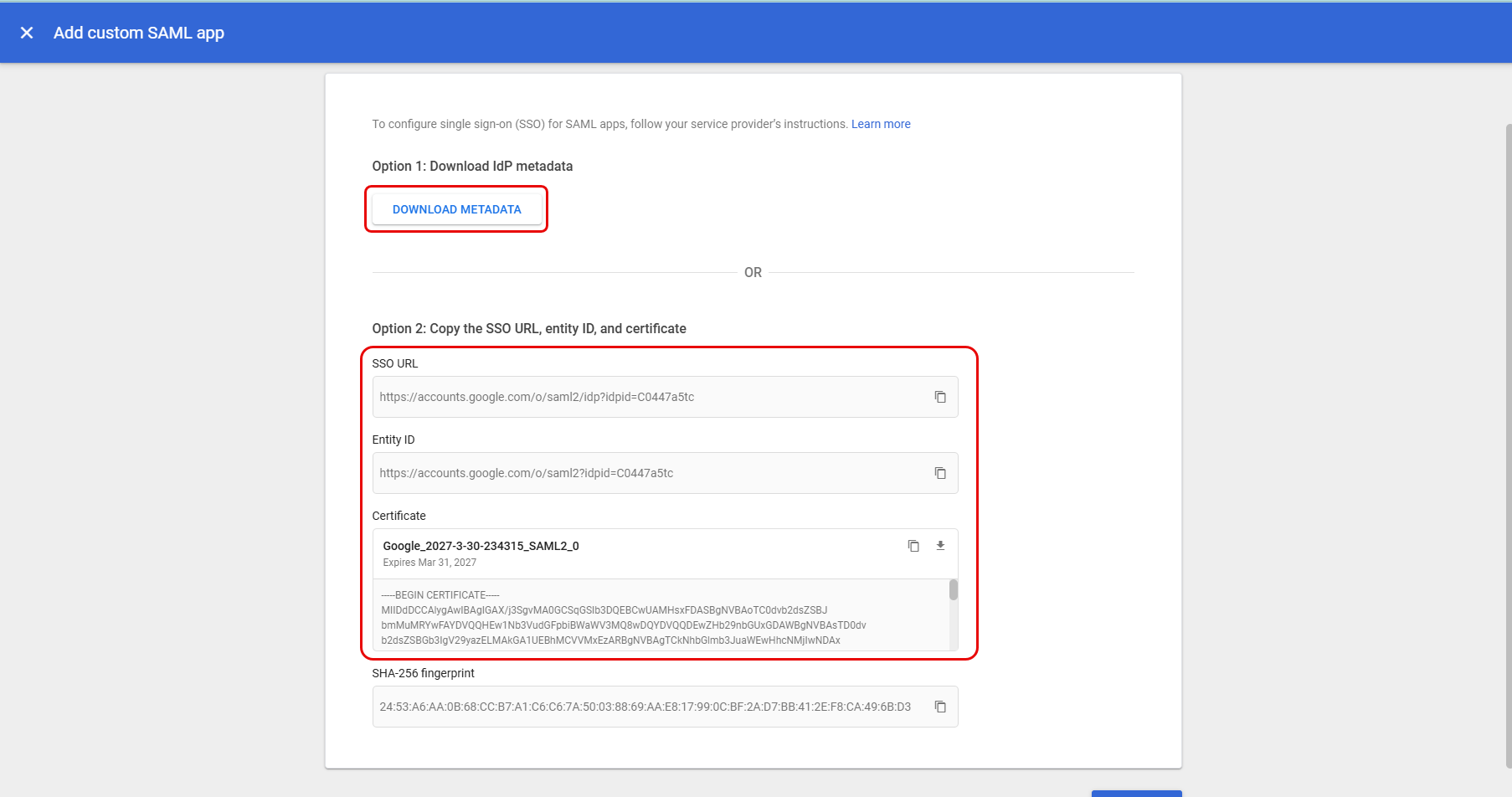Click the Option 1 Download IdP metadata heading
This screenshot has width=1512, height=797.
[472, 166]
